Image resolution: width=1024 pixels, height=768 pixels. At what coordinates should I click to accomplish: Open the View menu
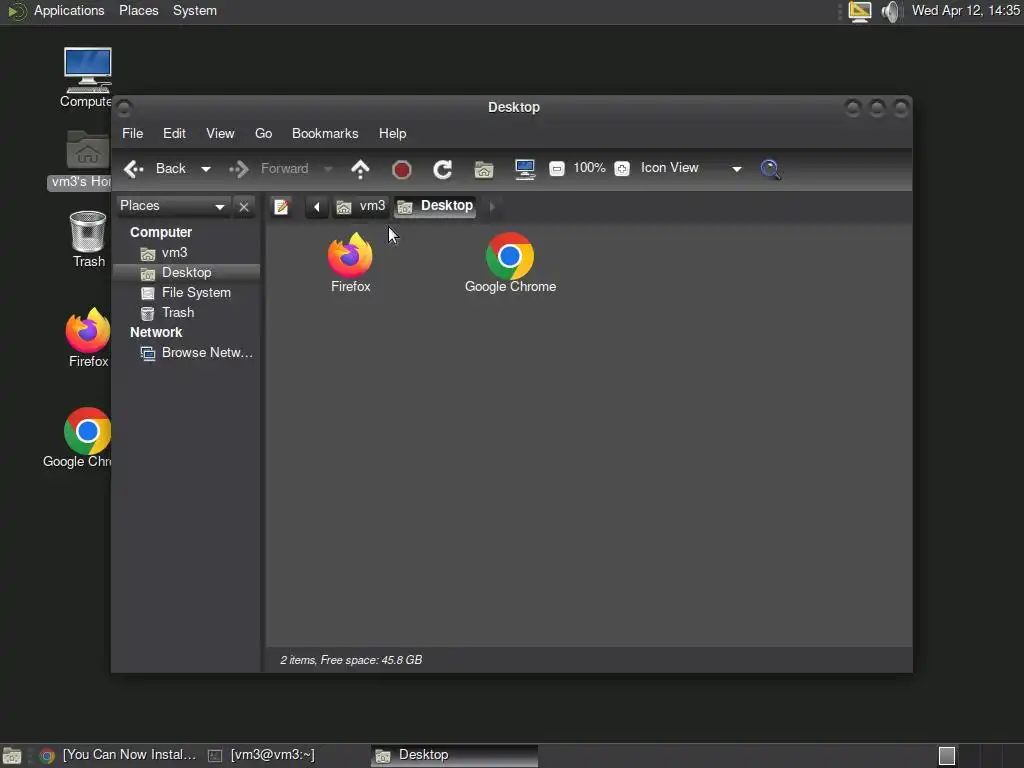(x=220, y=133)
